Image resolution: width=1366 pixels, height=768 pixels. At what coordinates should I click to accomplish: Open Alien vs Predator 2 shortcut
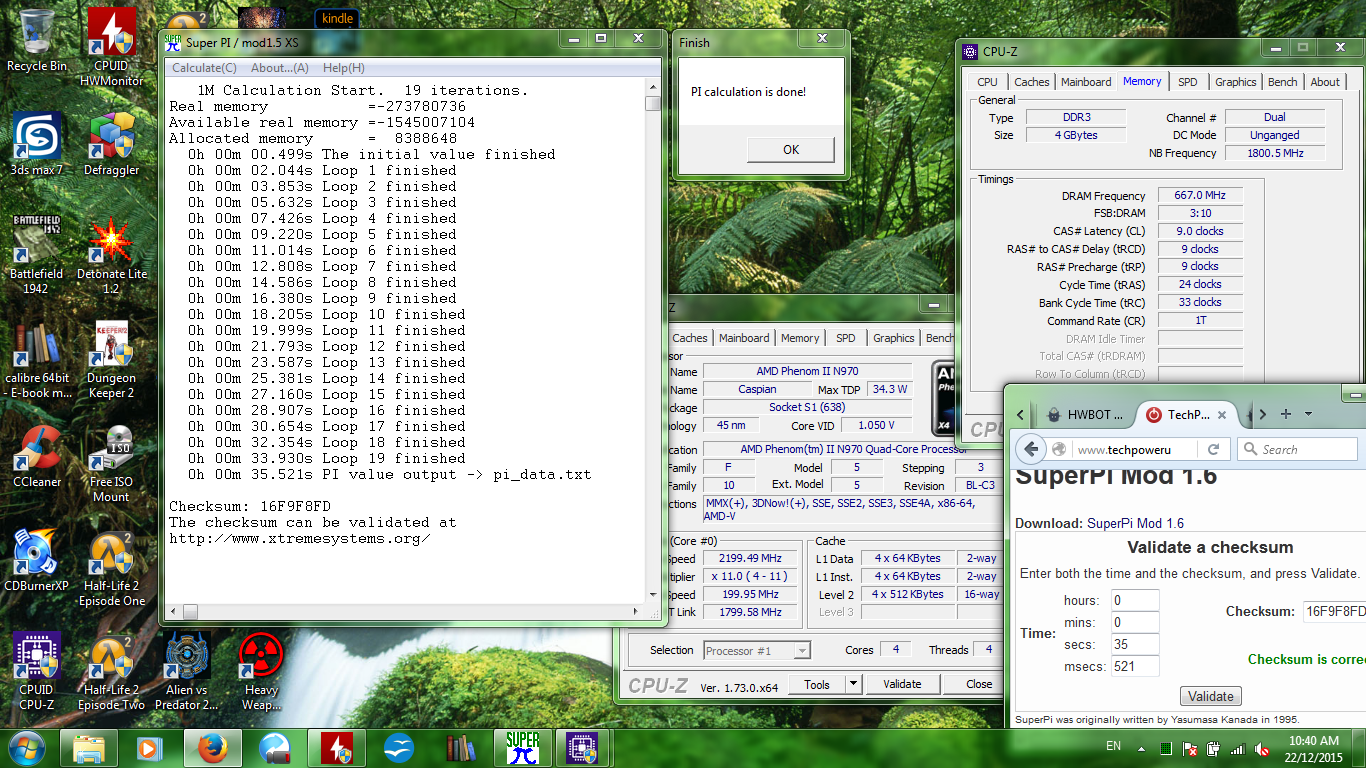pos(186,670)
